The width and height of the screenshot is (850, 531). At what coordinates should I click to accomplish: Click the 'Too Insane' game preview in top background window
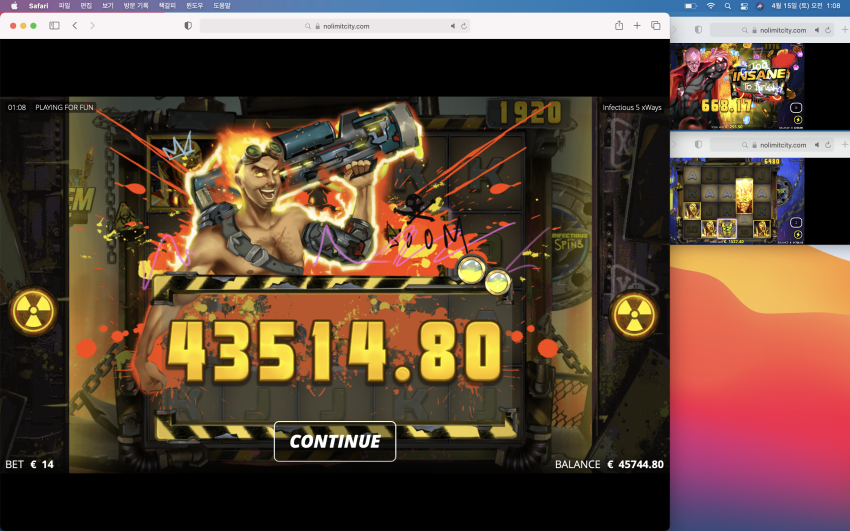[x=737, y=86]
